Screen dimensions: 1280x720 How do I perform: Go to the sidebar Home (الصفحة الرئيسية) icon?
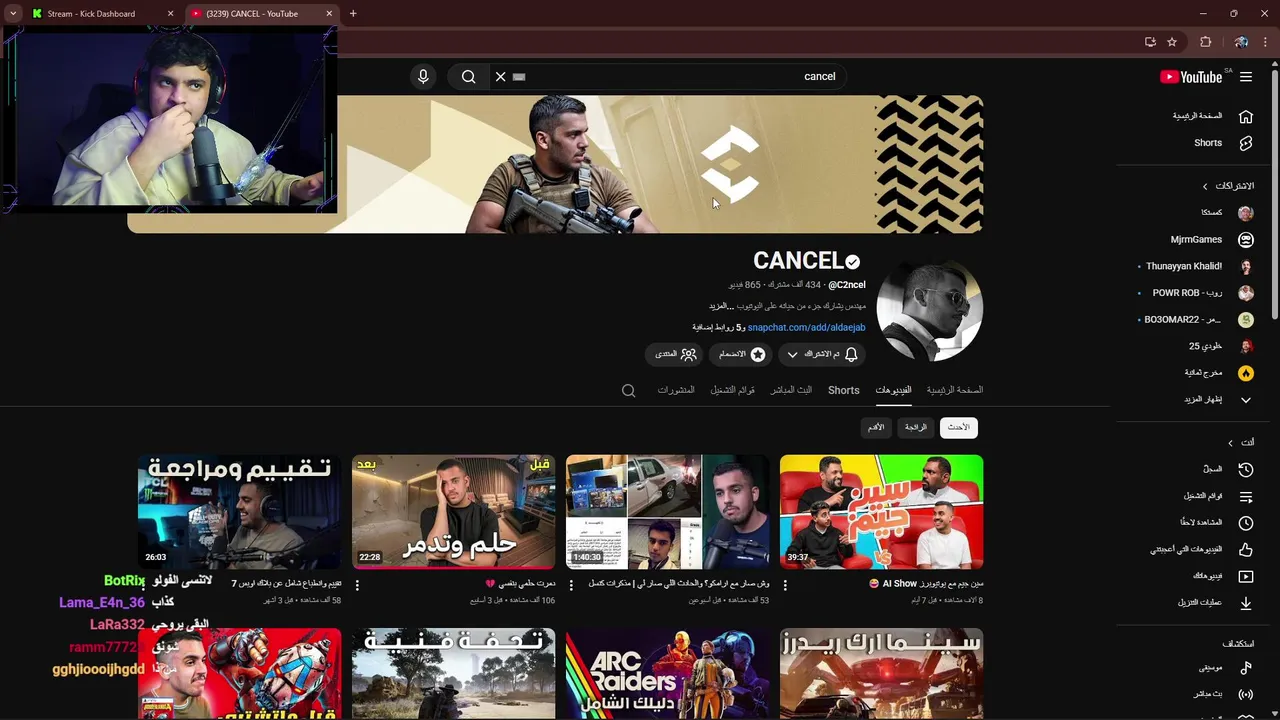(1246, 116)
